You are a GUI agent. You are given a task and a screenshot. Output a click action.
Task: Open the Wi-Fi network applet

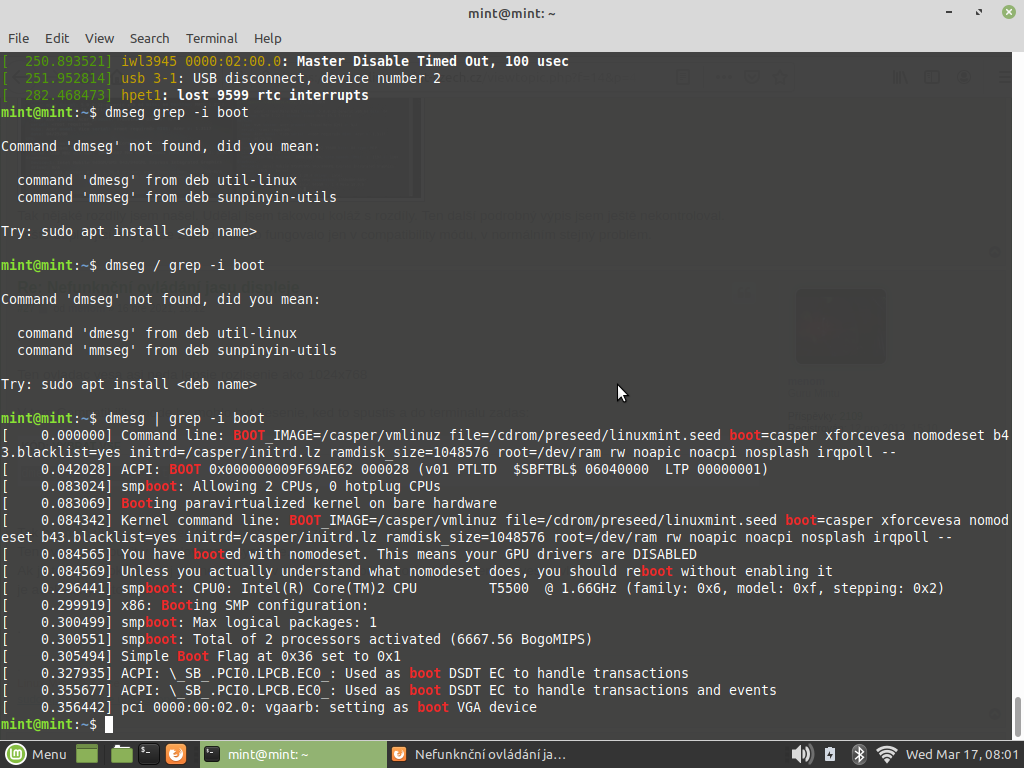886,754
